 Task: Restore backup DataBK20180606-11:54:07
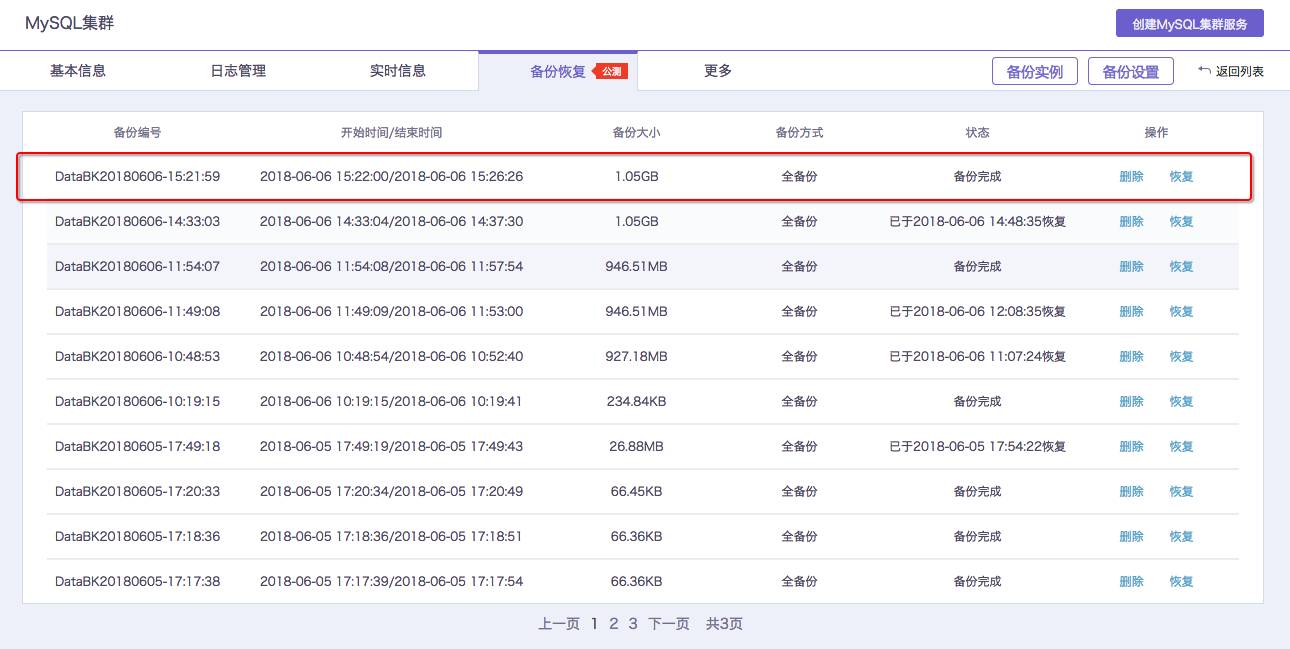coord(1182,267)
